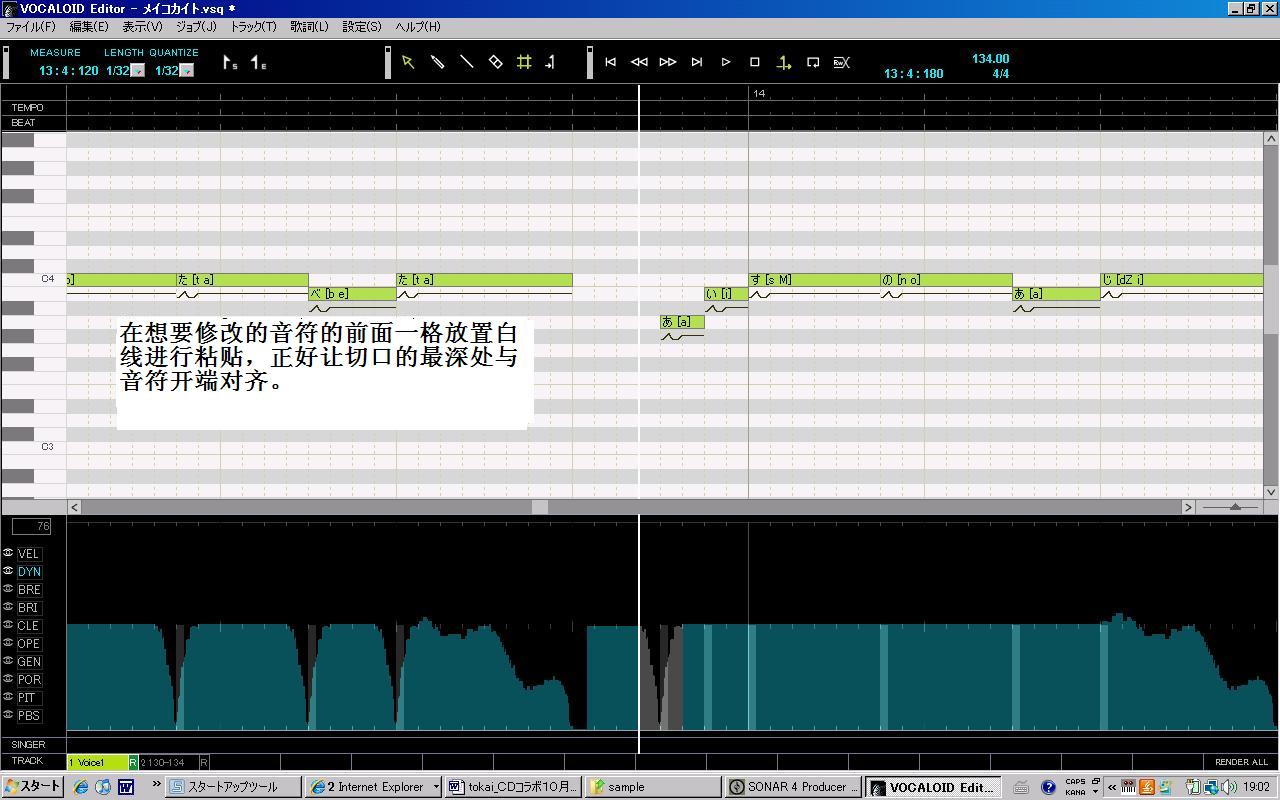Start playback with Play button
This screenshot has height=800, width=1280.
[x=726, y=62]
